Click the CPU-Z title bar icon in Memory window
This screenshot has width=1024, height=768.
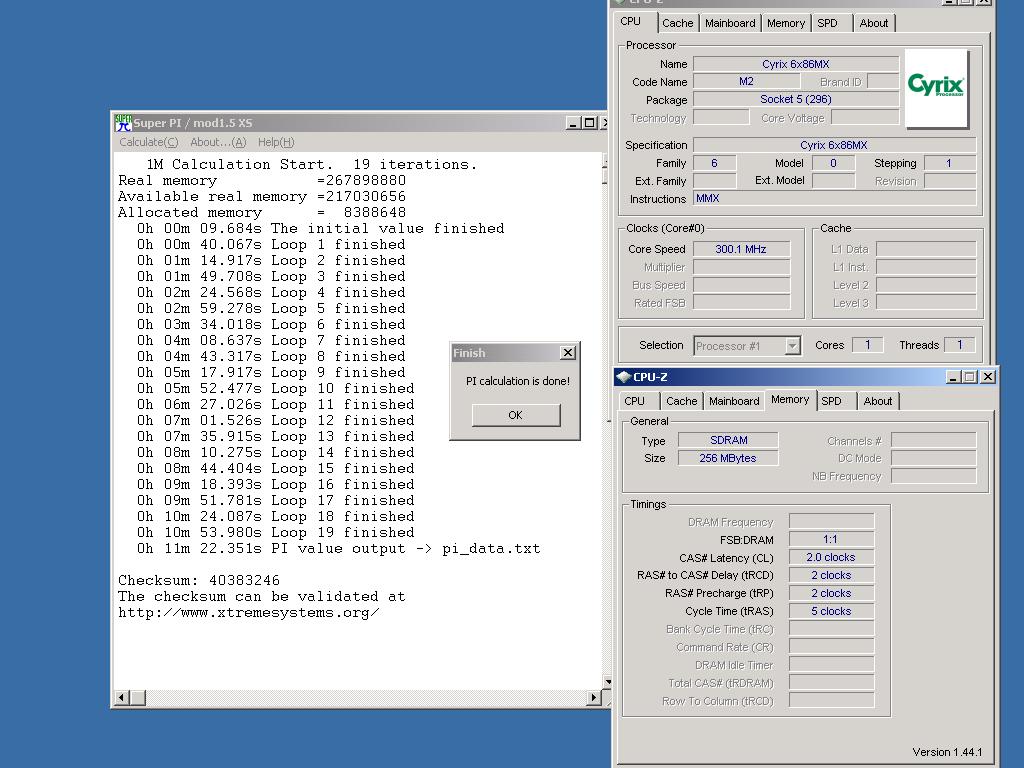click(624, 377)
